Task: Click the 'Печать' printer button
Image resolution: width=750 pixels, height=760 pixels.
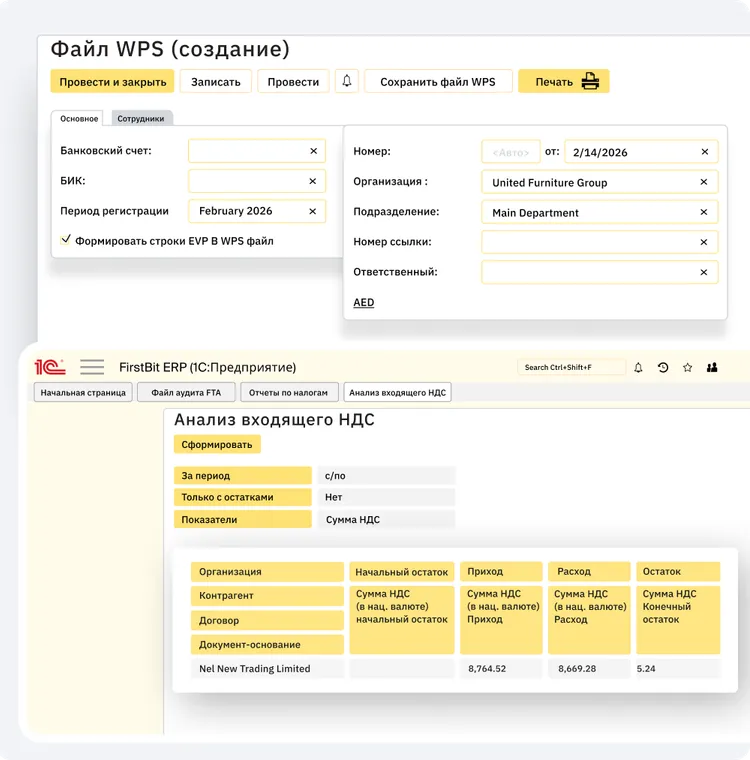Action: (564, 81)
